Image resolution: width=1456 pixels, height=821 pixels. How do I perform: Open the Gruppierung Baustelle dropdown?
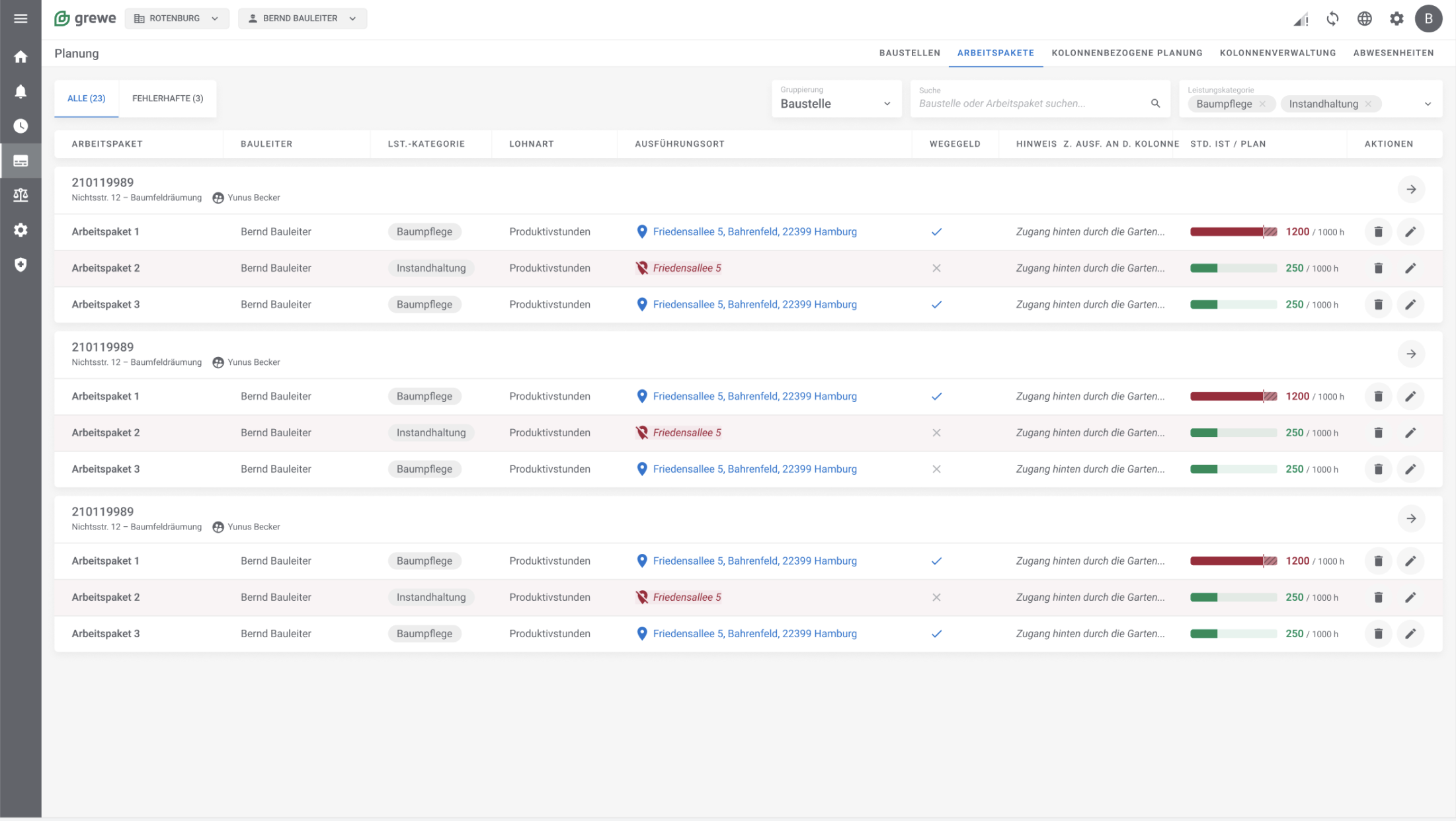tap(836, 99)
